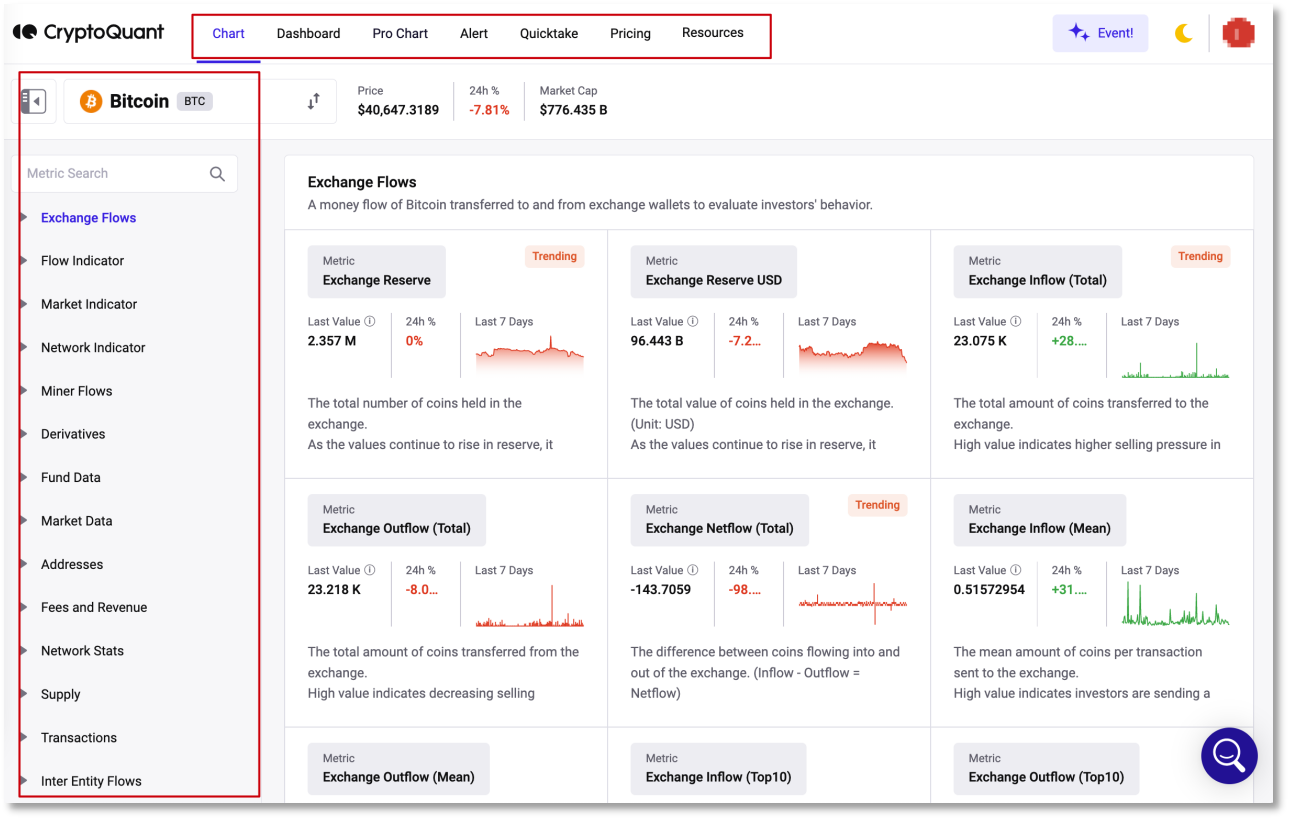This screenshot has height=819, width=1290.
Task: Click Exchange Inflow (Total) Last Value info icon
Action: 1016,322
